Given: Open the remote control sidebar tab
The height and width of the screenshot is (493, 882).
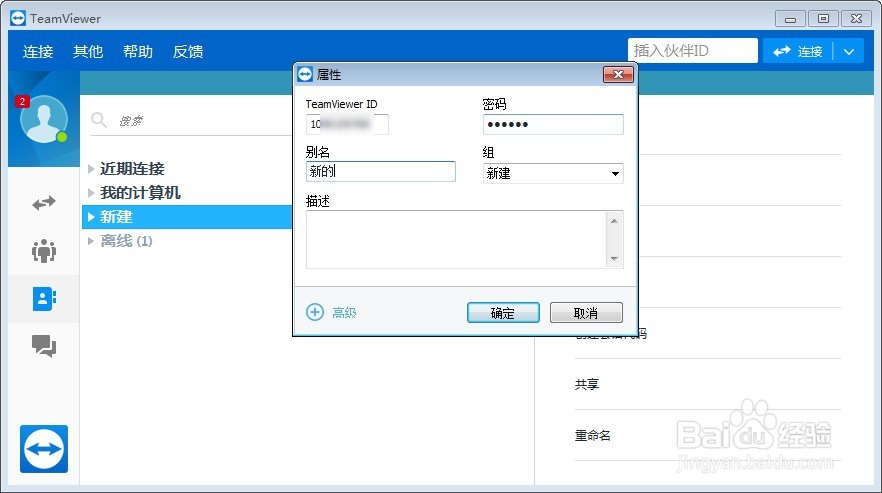Looking at the screenshot, I should click(44, 203).
